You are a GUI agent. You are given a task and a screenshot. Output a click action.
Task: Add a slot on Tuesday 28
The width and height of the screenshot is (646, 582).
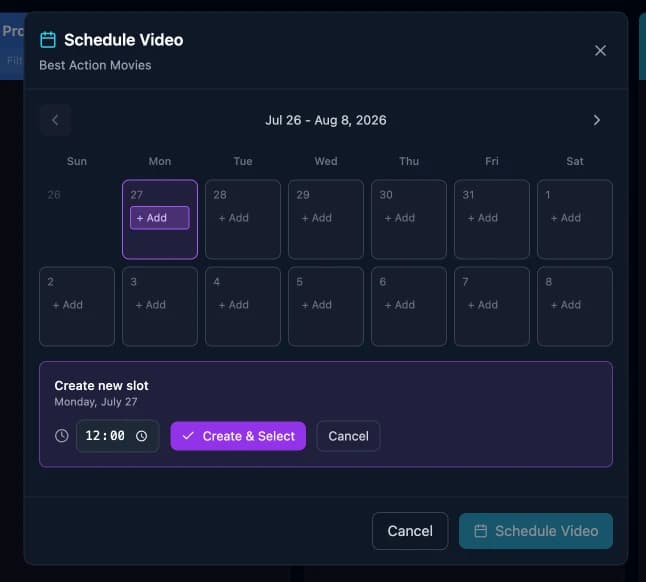pyautogui.click(x=234, y=218)
